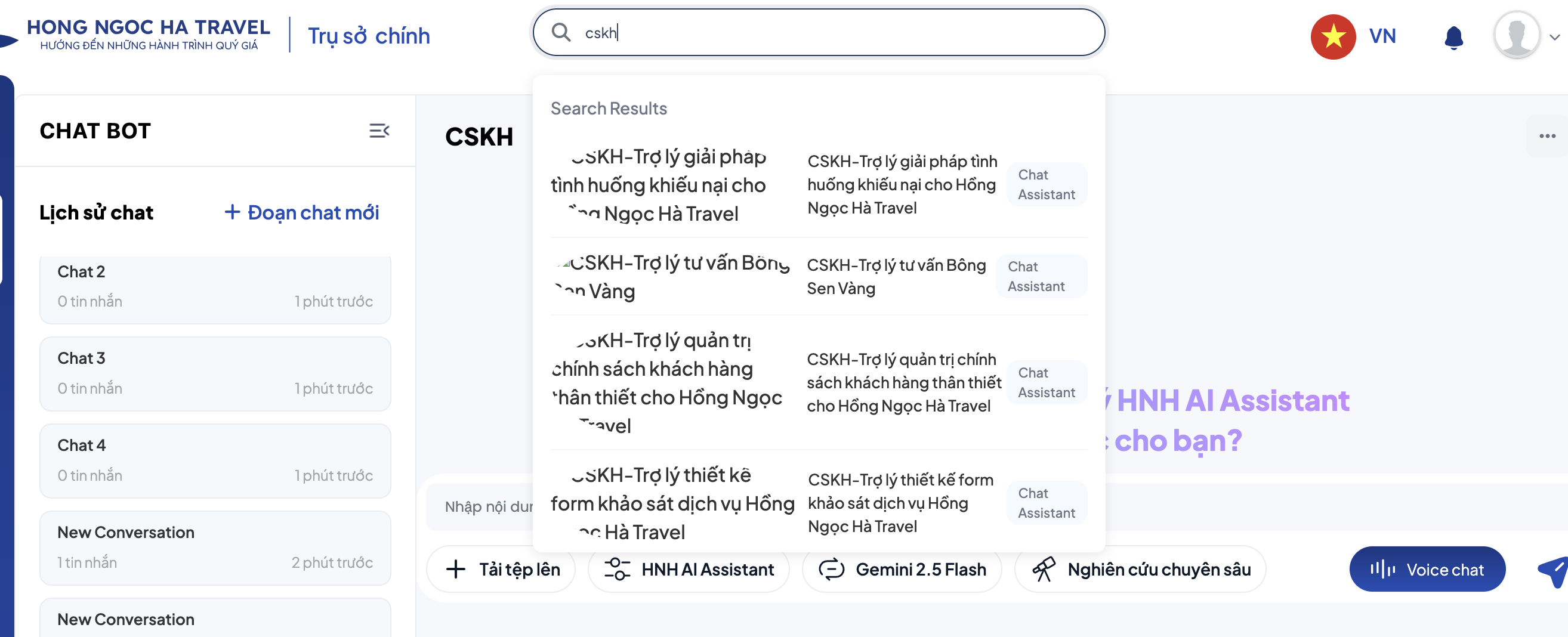
Task: Expand the user account dropdown arrow
Action: click(1554, 37)
